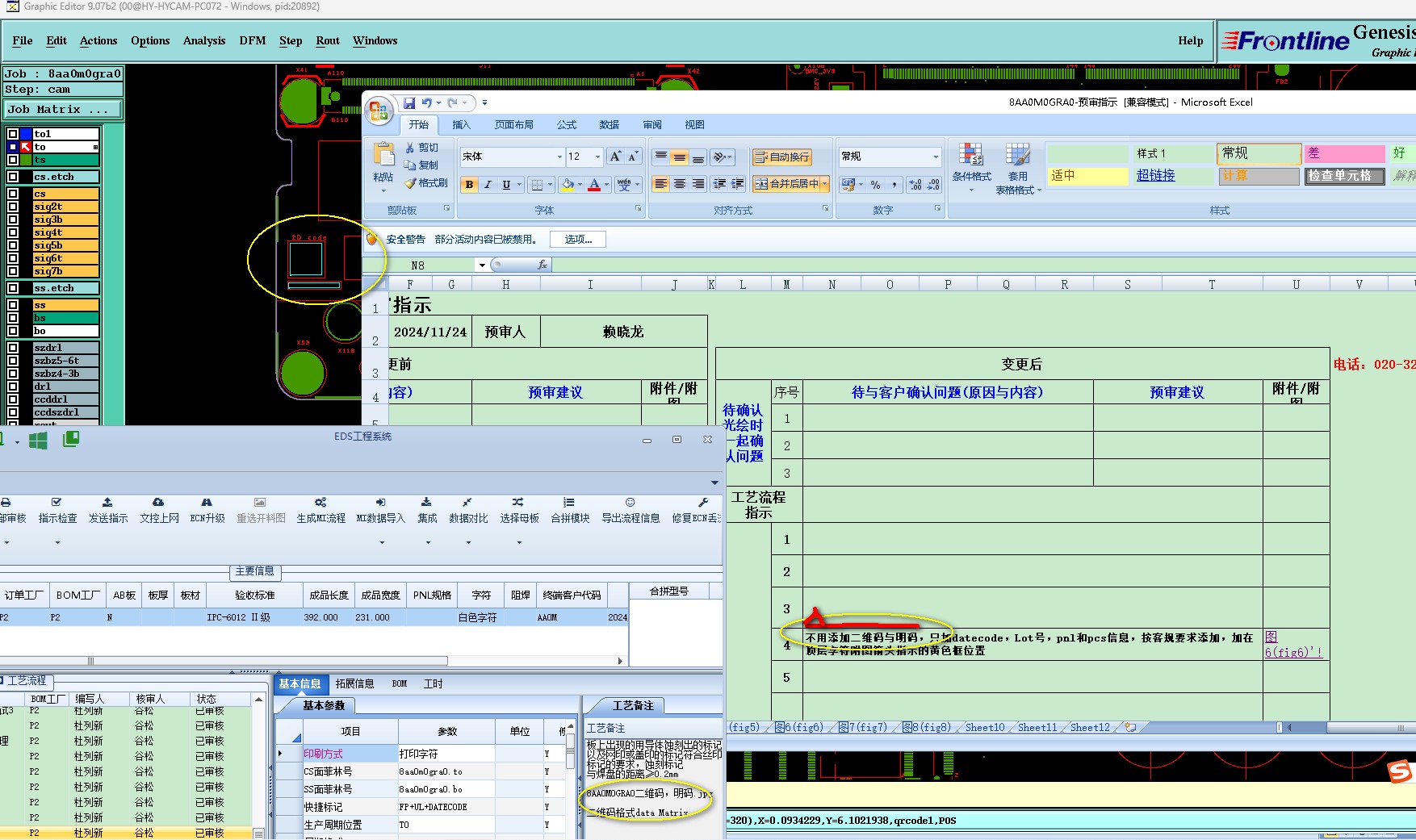
Task: Toggle italic formatting in Excel
Action: 488,185
